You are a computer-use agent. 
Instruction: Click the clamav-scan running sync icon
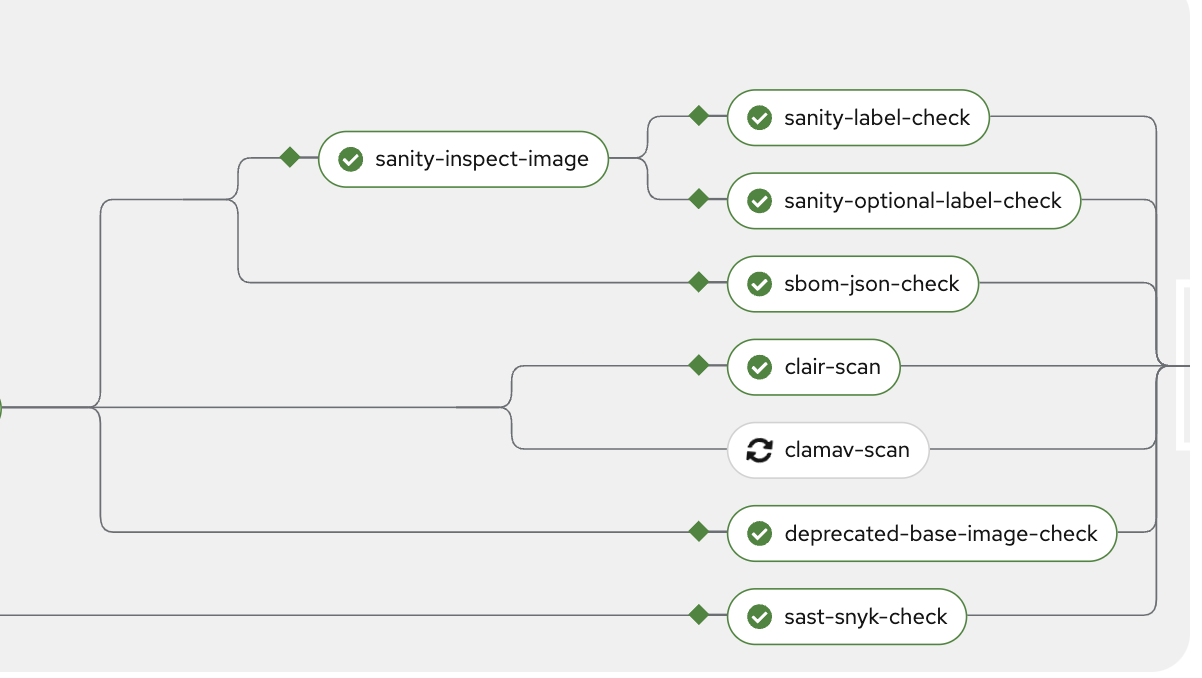(760, 450)
